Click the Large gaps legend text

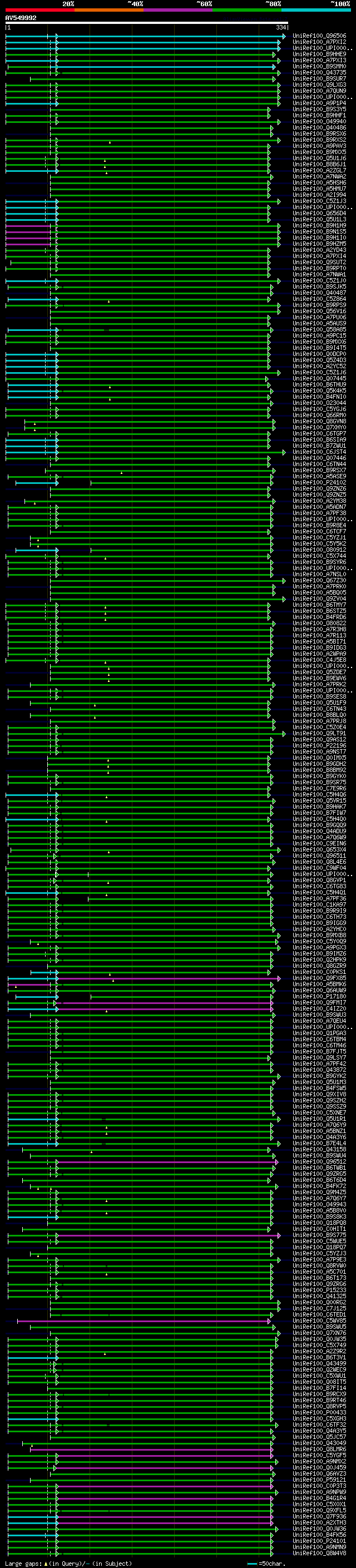(x=69, y=1564)
